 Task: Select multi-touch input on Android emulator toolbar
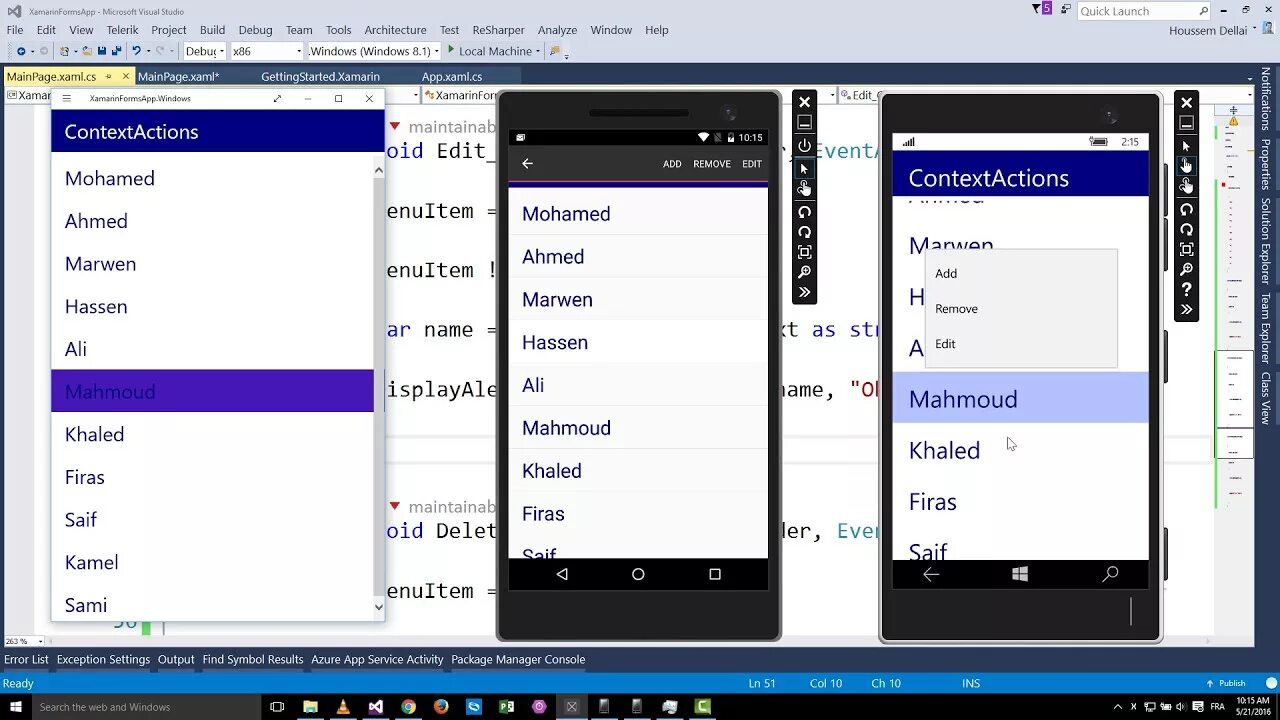click(x=804, y=189)
